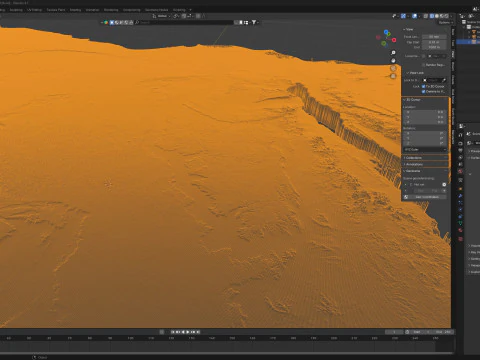Screen dimensions: 480x360
Task: Click the zoom magnifier gizmo in viewport
Action: (x=393, y=53)
